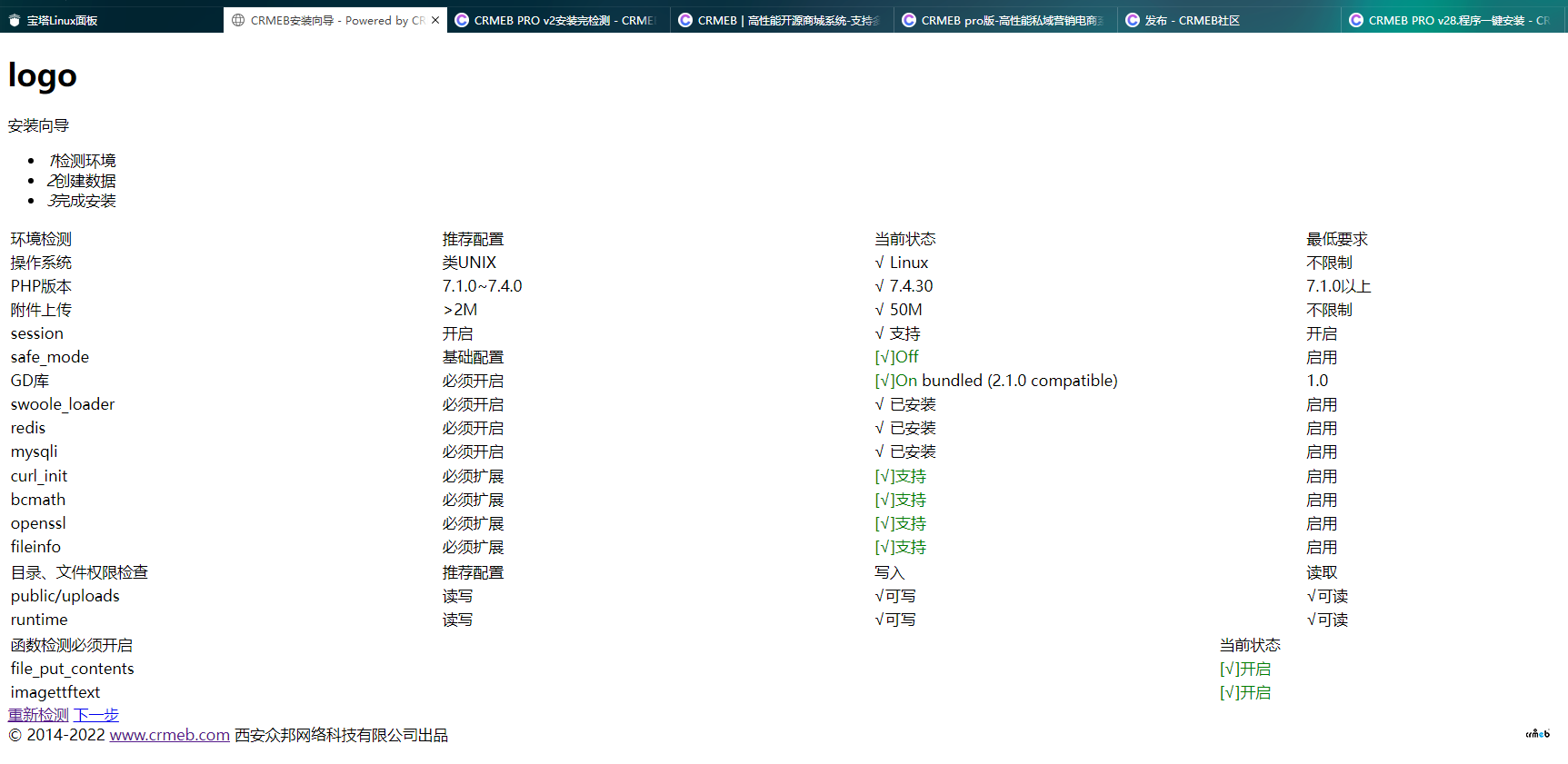
Task: Click favicon of CRMEB PRO v28程序一键安装 tab
Action: 1356,20
